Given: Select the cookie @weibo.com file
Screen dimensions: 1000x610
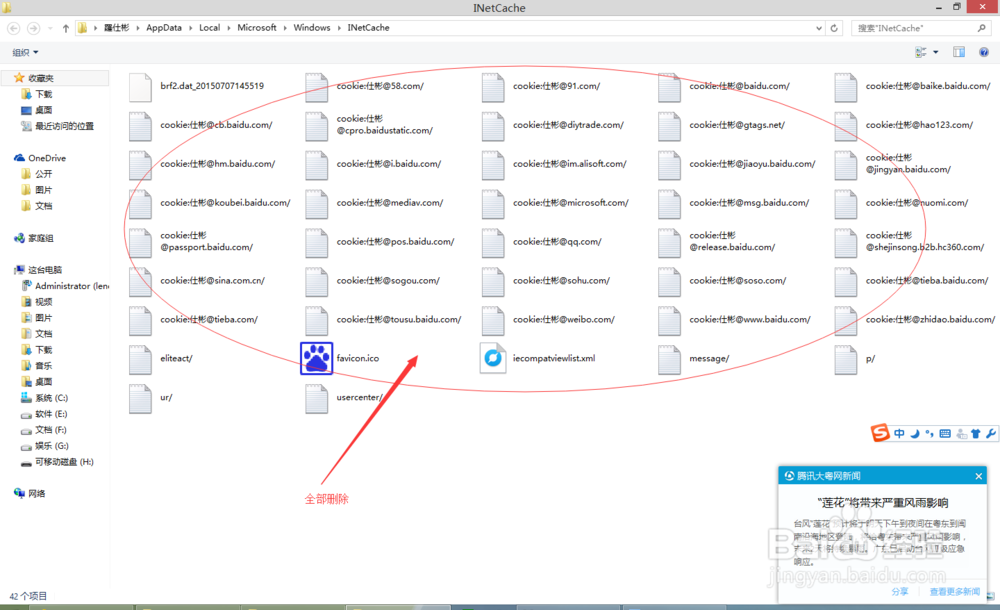Looking at the screenshot, I should pos(548,320).
